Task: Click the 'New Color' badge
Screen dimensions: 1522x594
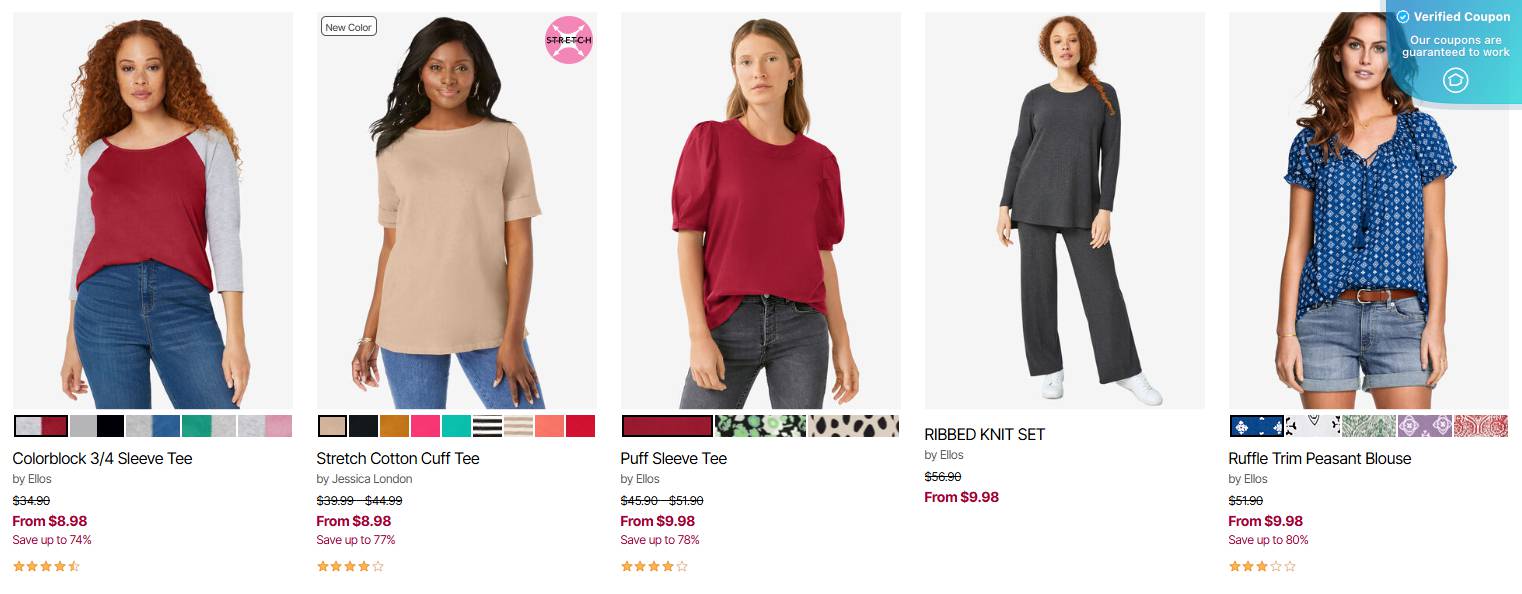Action: click(348, 26)
